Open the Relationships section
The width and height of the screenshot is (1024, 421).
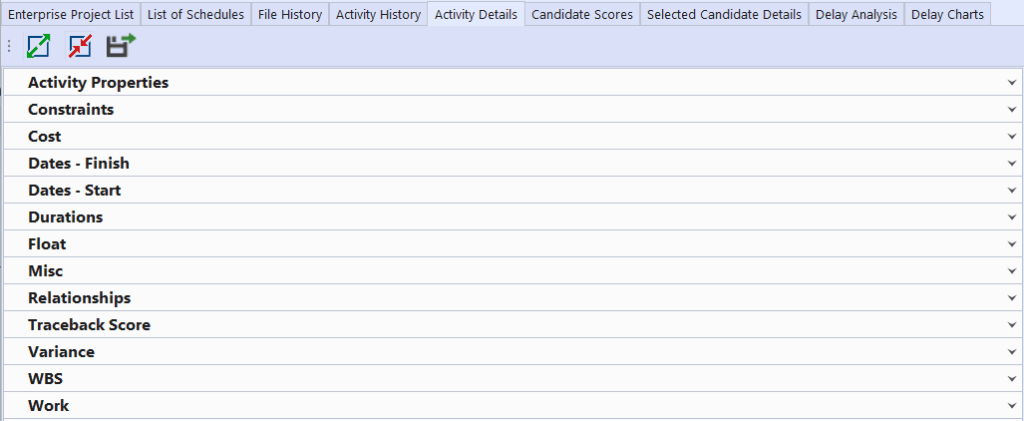(79, 299)
